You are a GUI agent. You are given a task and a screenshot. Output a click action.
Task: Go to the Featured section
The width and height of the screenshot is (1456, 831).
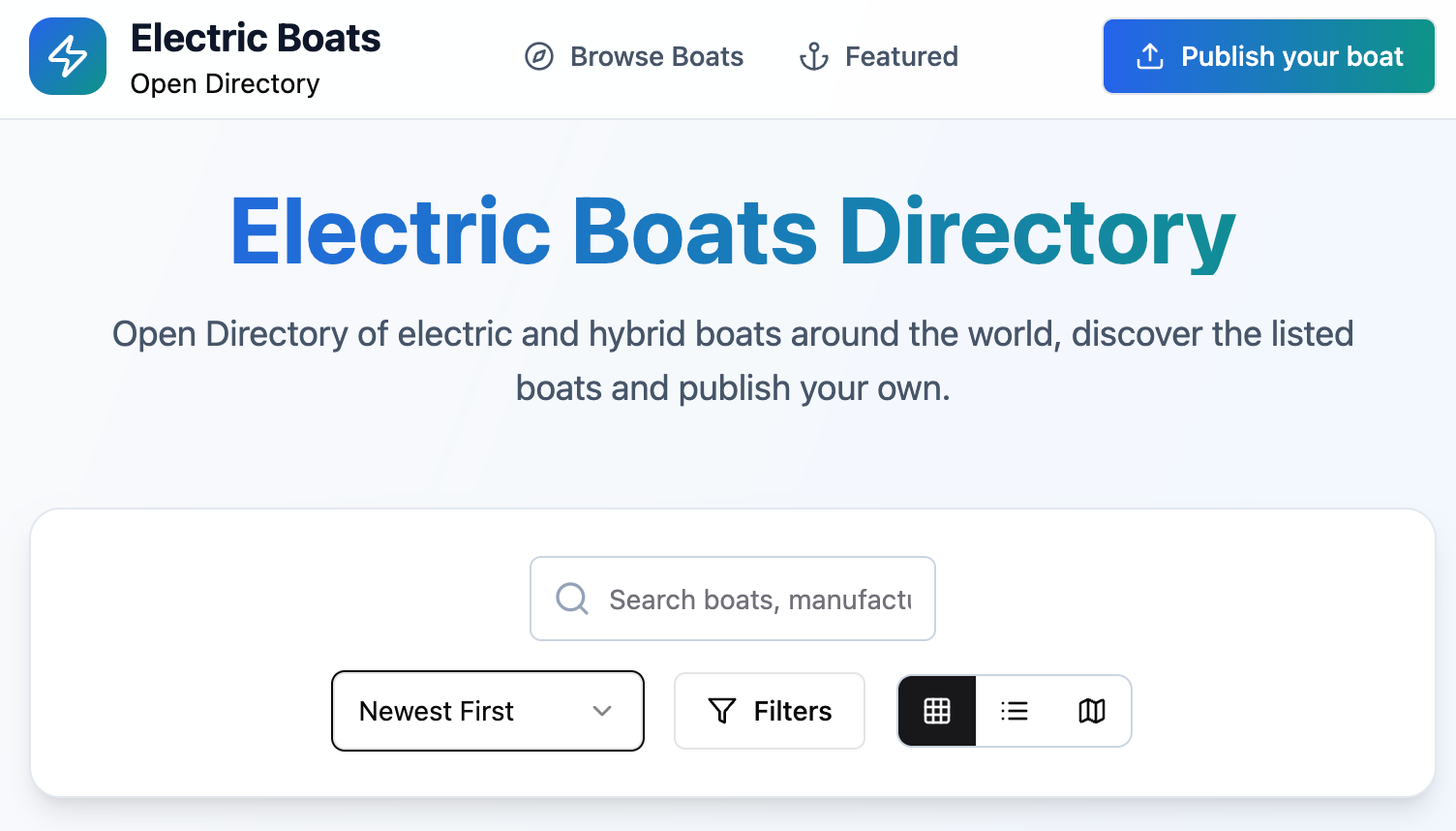[x=900, y=57]
